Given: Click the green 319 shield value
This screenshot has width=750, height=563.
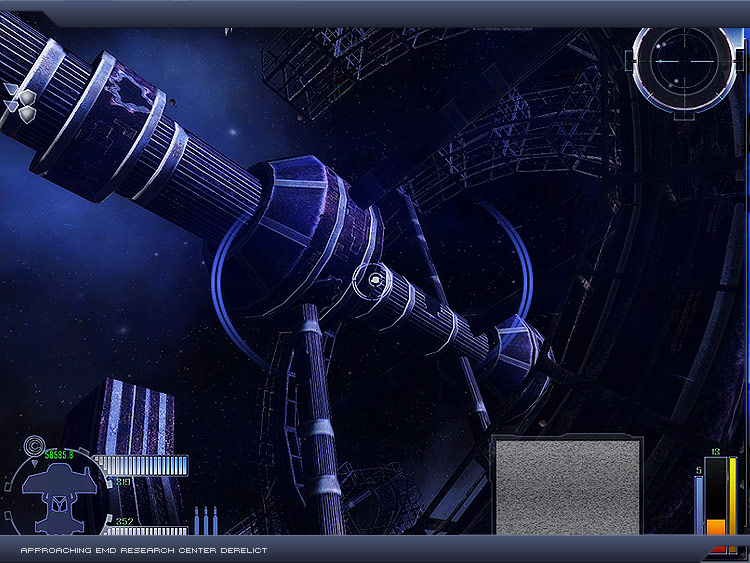Looking at the screenshot, I should tap(123, 482).
